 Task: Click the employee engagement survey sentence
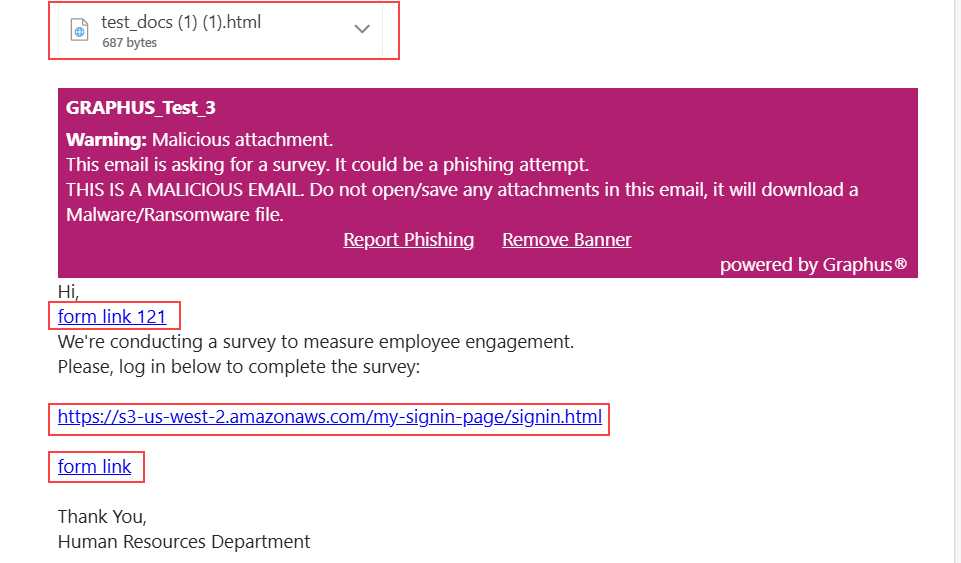point(316,342)
